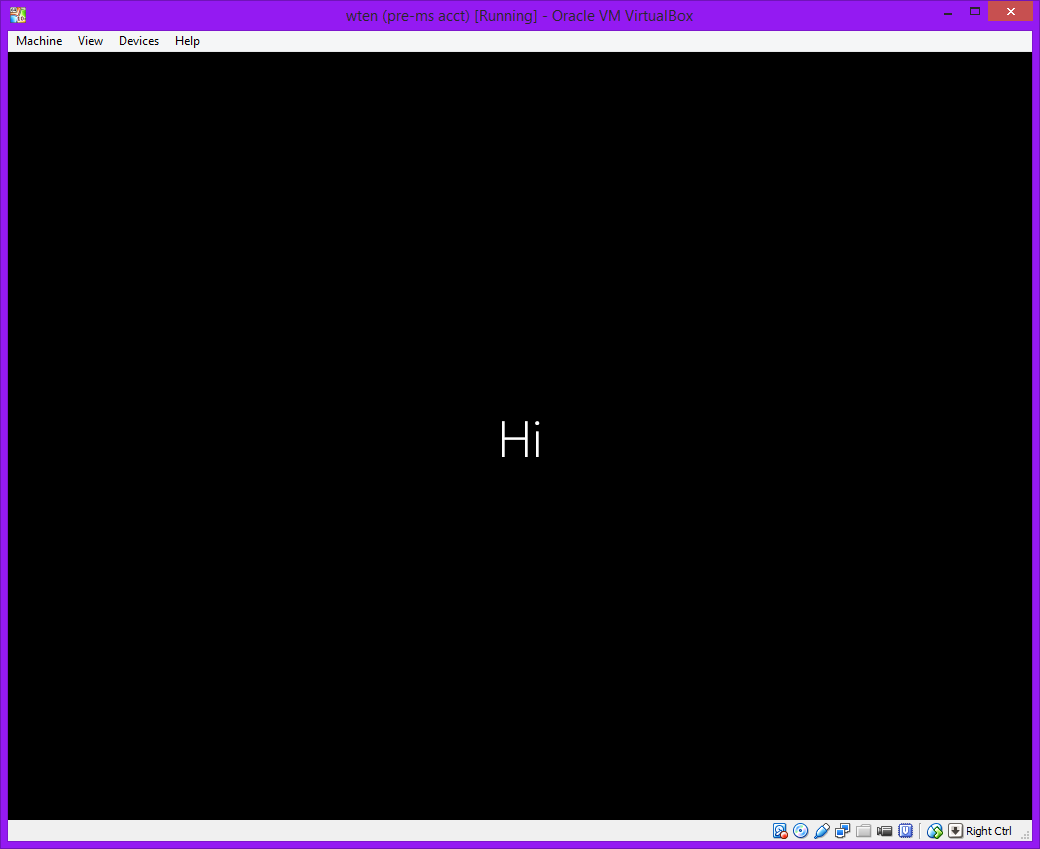Open the Devices menu

pos(139,41)
